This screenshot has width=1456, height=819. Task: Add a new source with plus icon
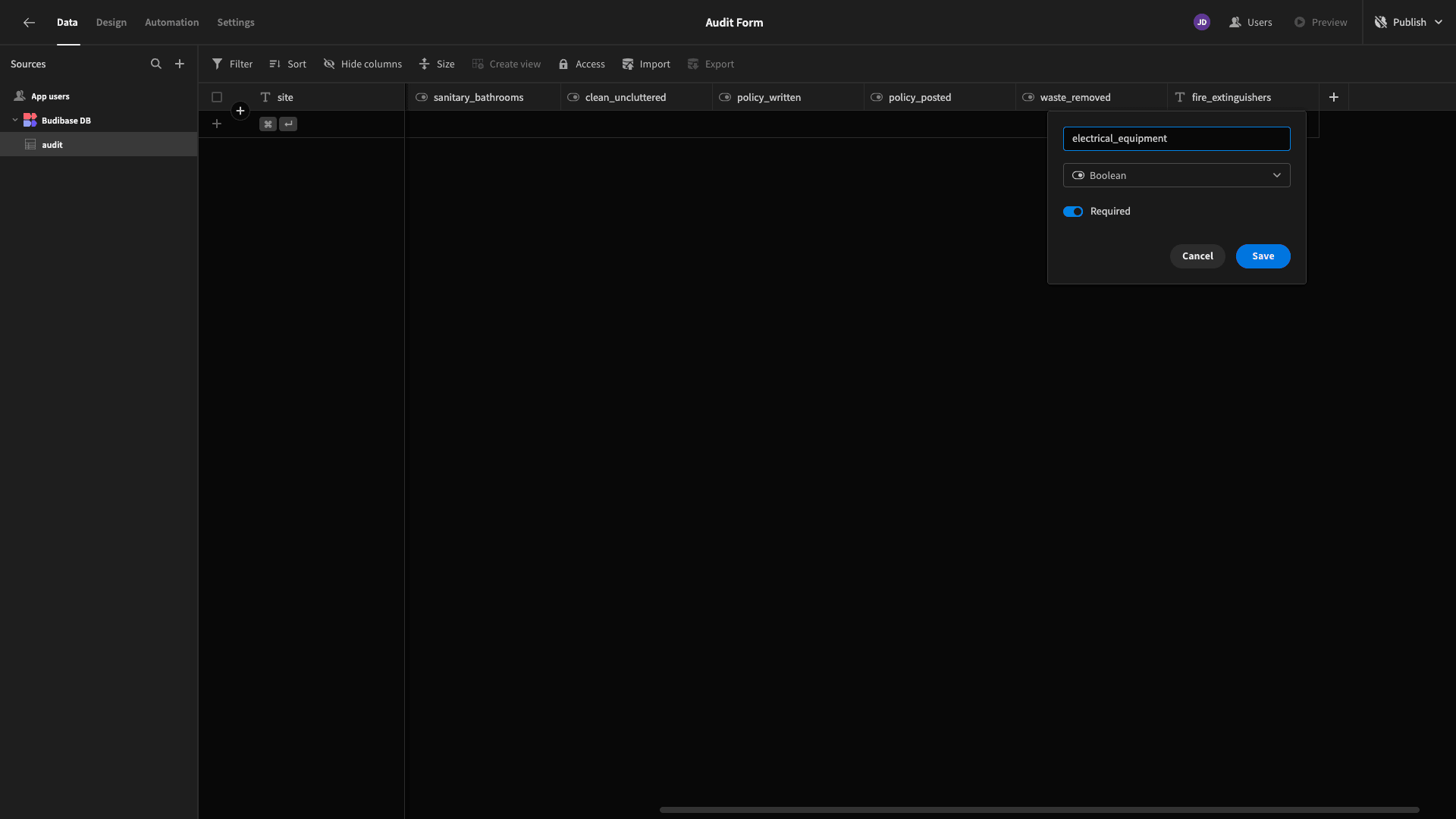[180, 64]
